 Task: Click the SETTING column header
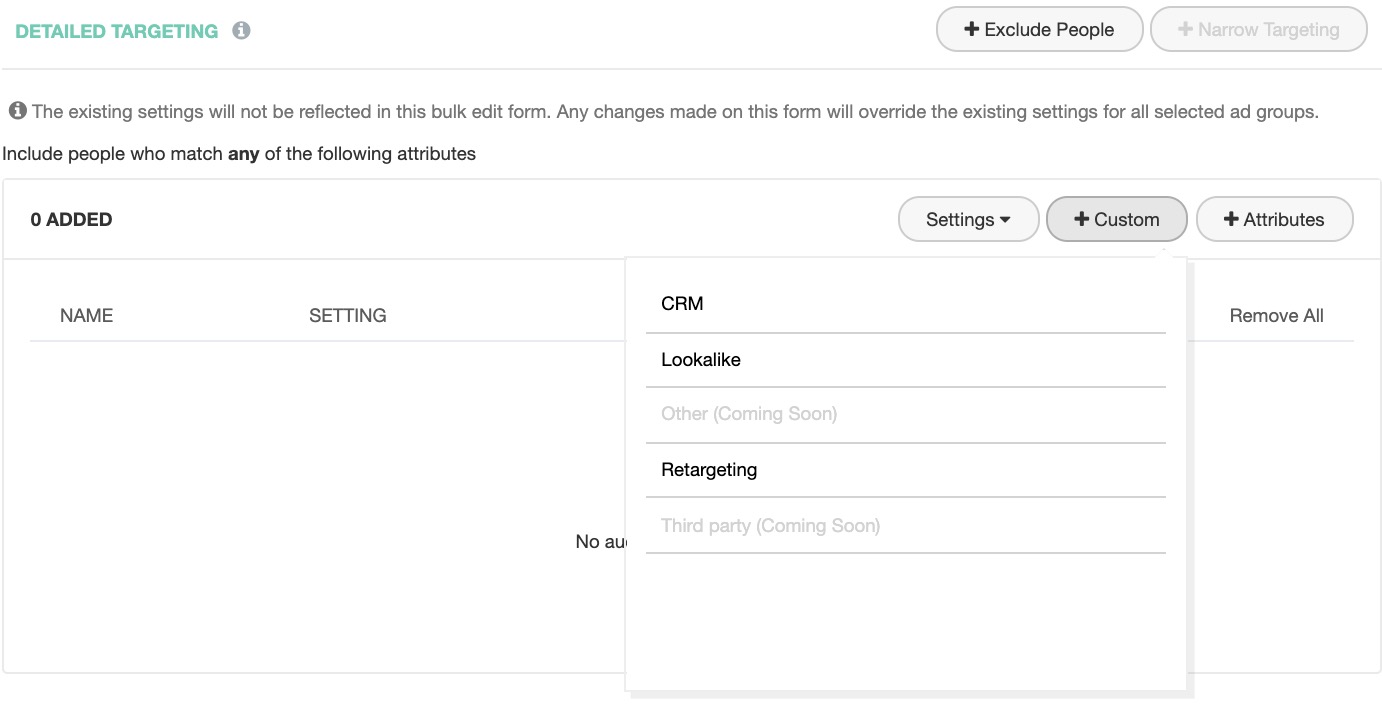tap(347, 316)
